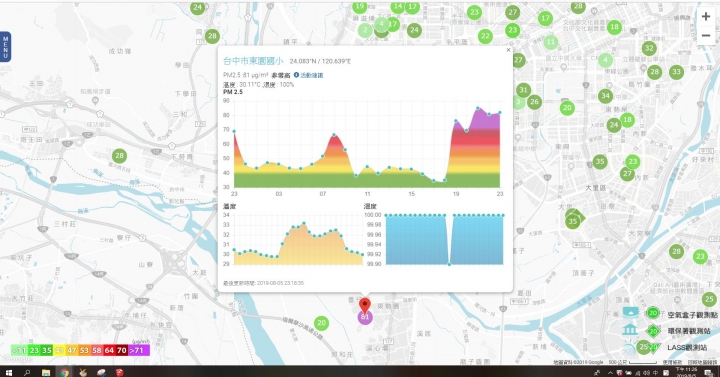Open the taskbar search magnifier
Screen dimensions: 720x377
[27, 372]
